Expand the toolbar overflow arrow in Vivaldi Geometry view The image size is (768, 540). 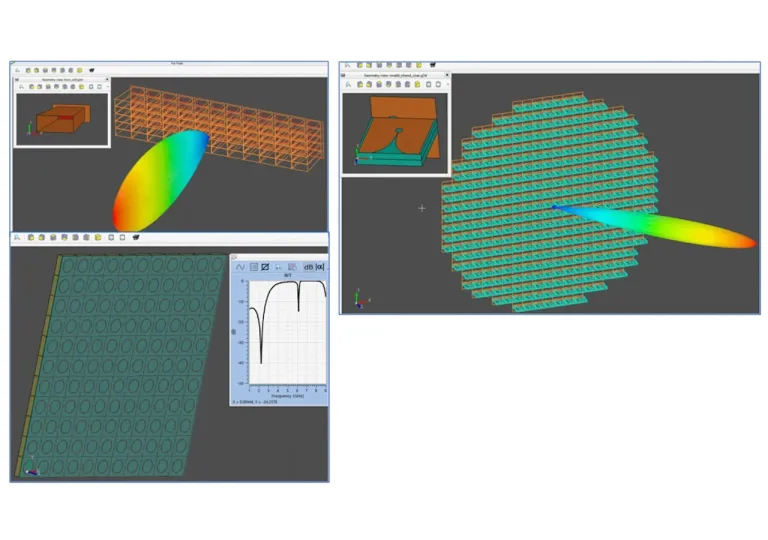pos(448,85)
